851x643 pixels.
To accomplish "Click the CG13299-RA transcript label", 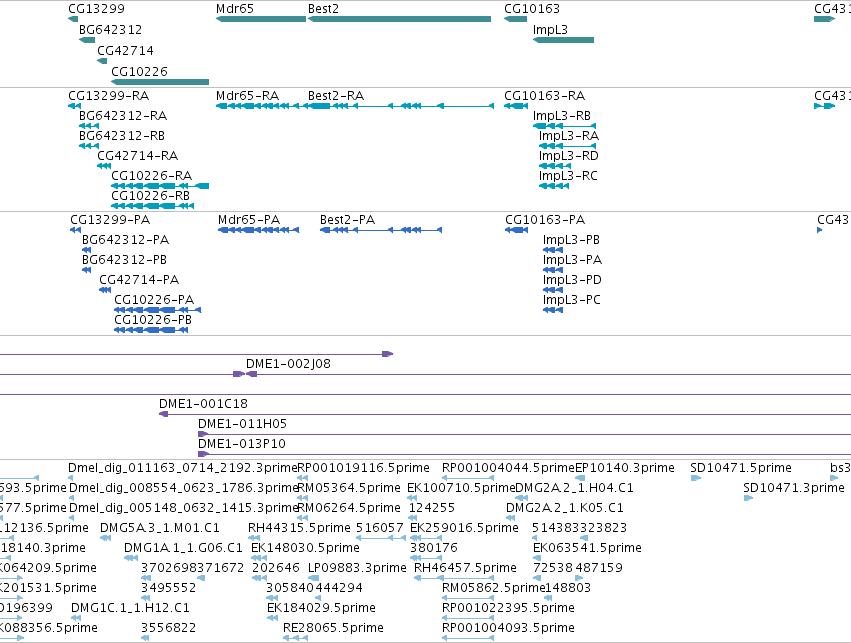I will pos(109,96).
